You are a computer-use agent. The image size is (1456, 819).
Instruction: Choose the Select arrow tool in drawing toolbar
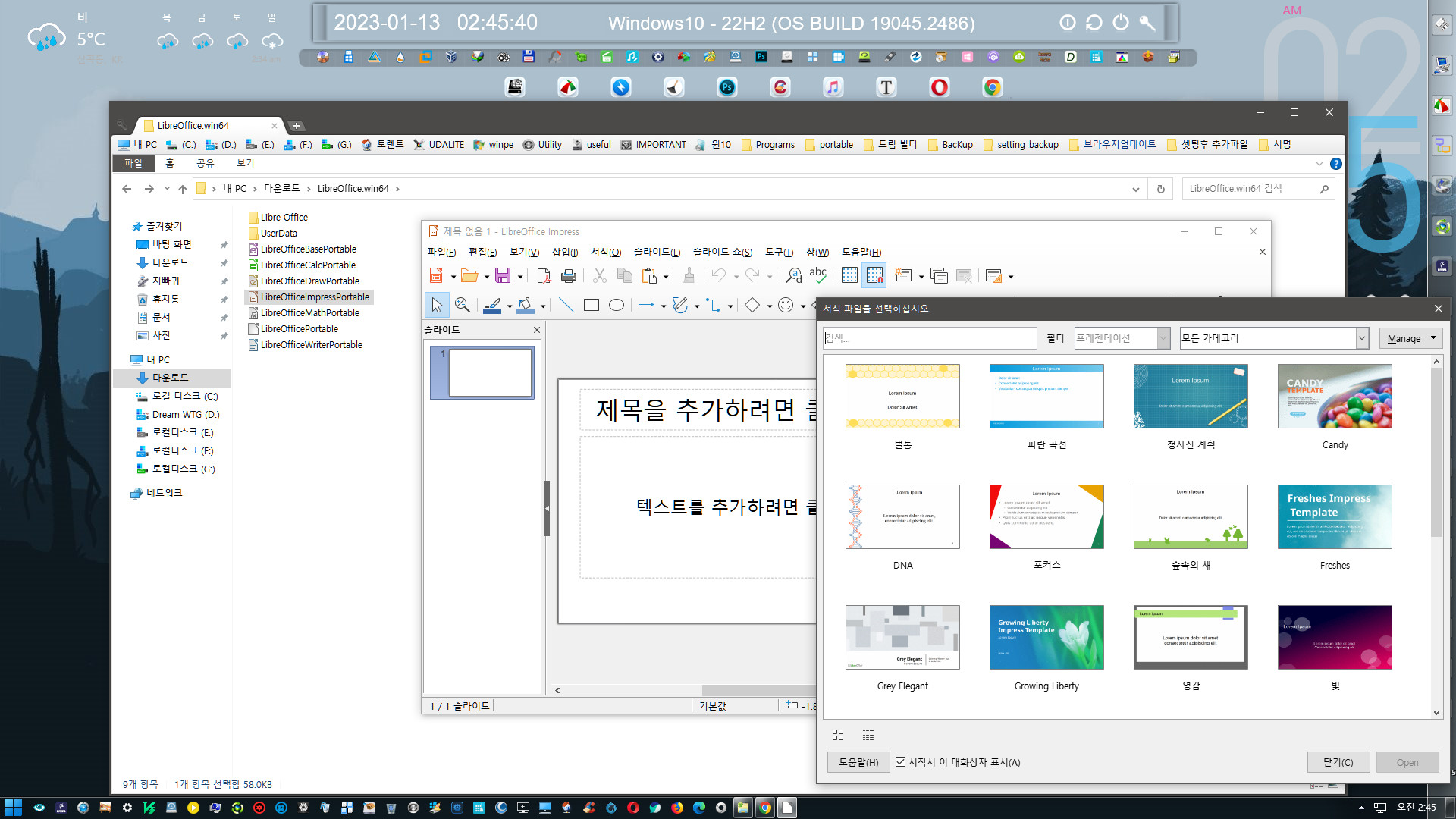click(x=437, y=305)
